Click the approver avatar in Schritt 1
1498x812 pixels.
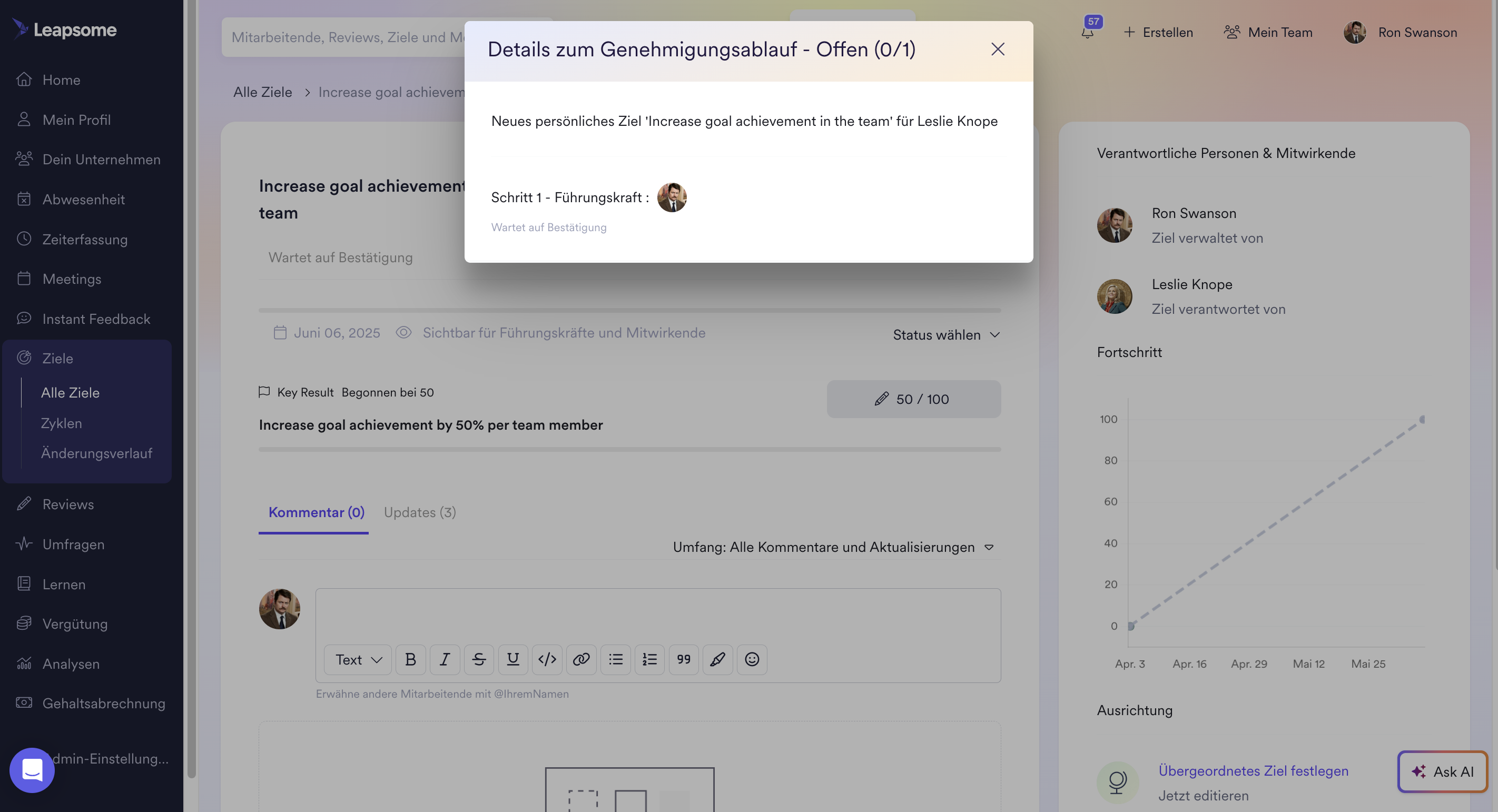tap(672, 197)
